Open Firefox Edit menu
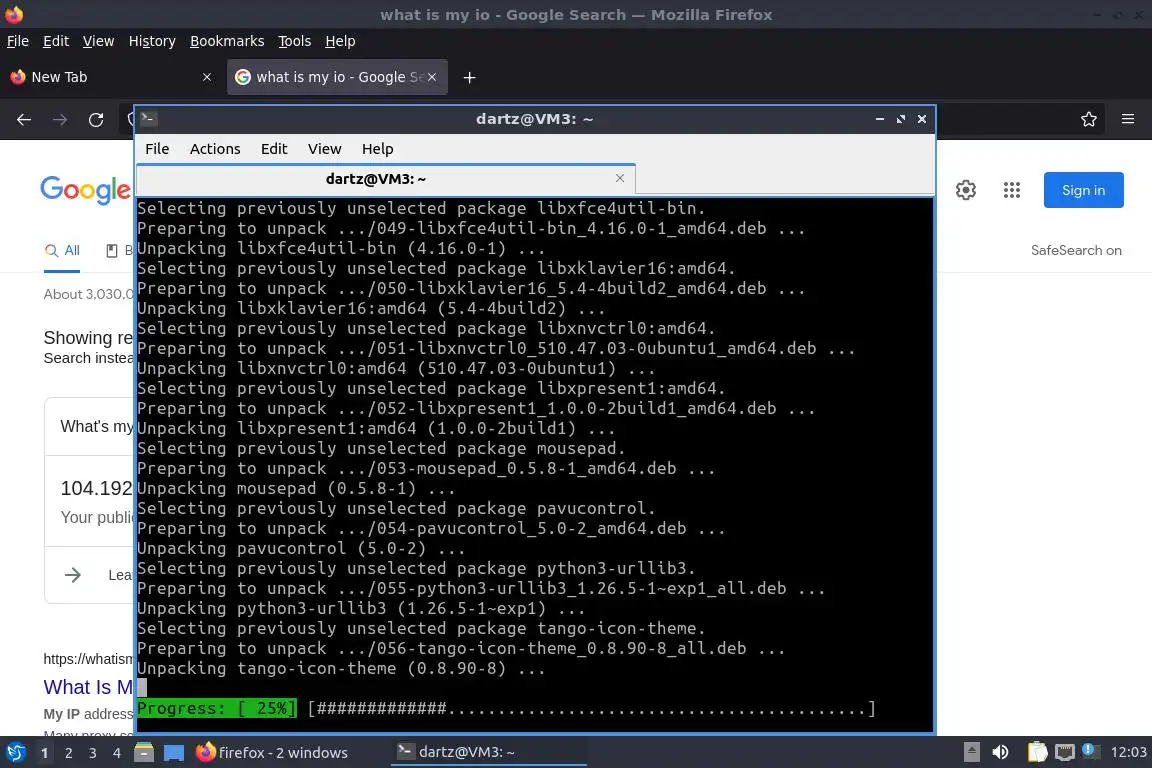 coord(56,41)
